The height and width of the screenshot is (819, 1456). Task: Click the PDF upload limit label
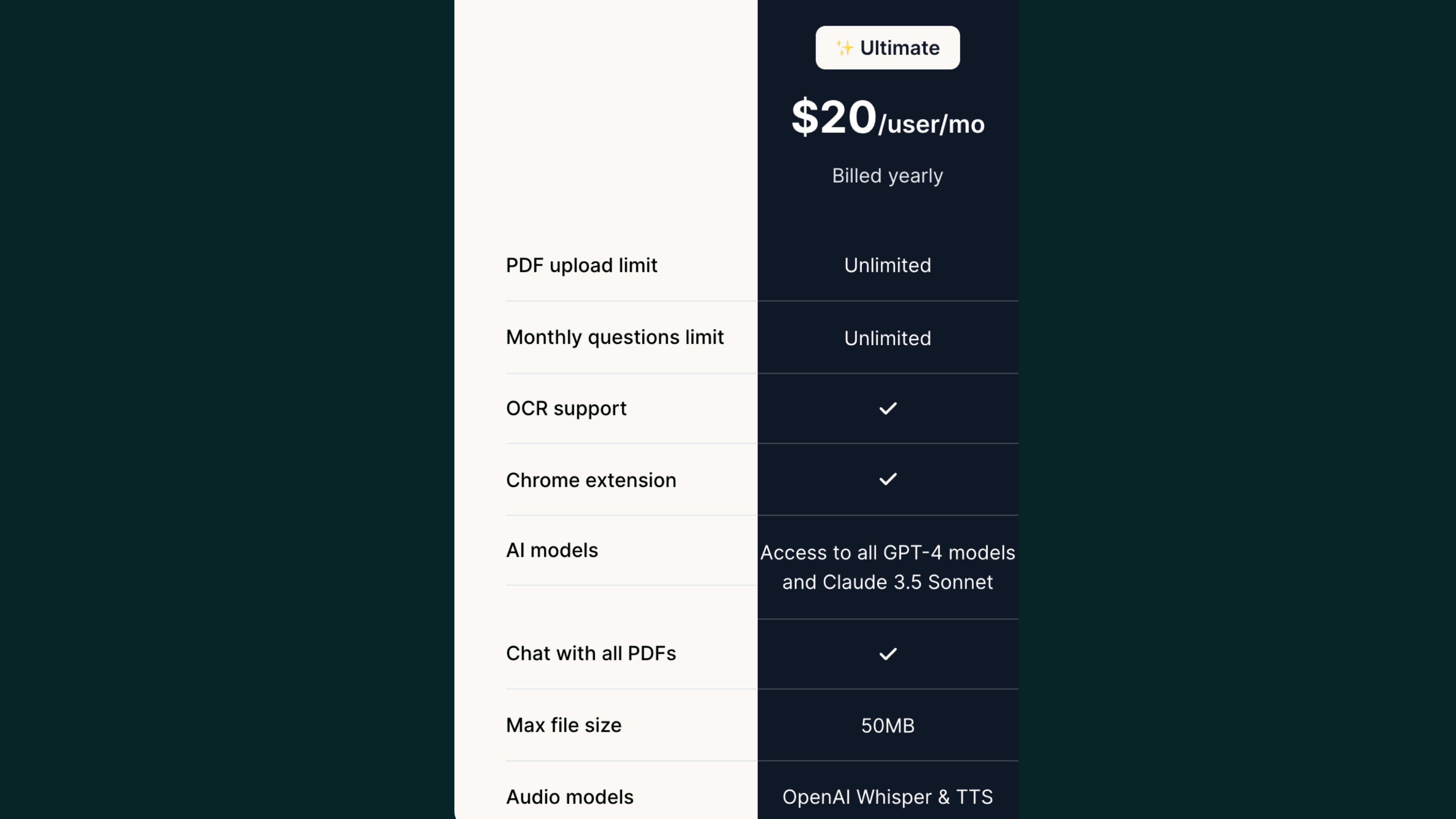[x=582, y=265]
